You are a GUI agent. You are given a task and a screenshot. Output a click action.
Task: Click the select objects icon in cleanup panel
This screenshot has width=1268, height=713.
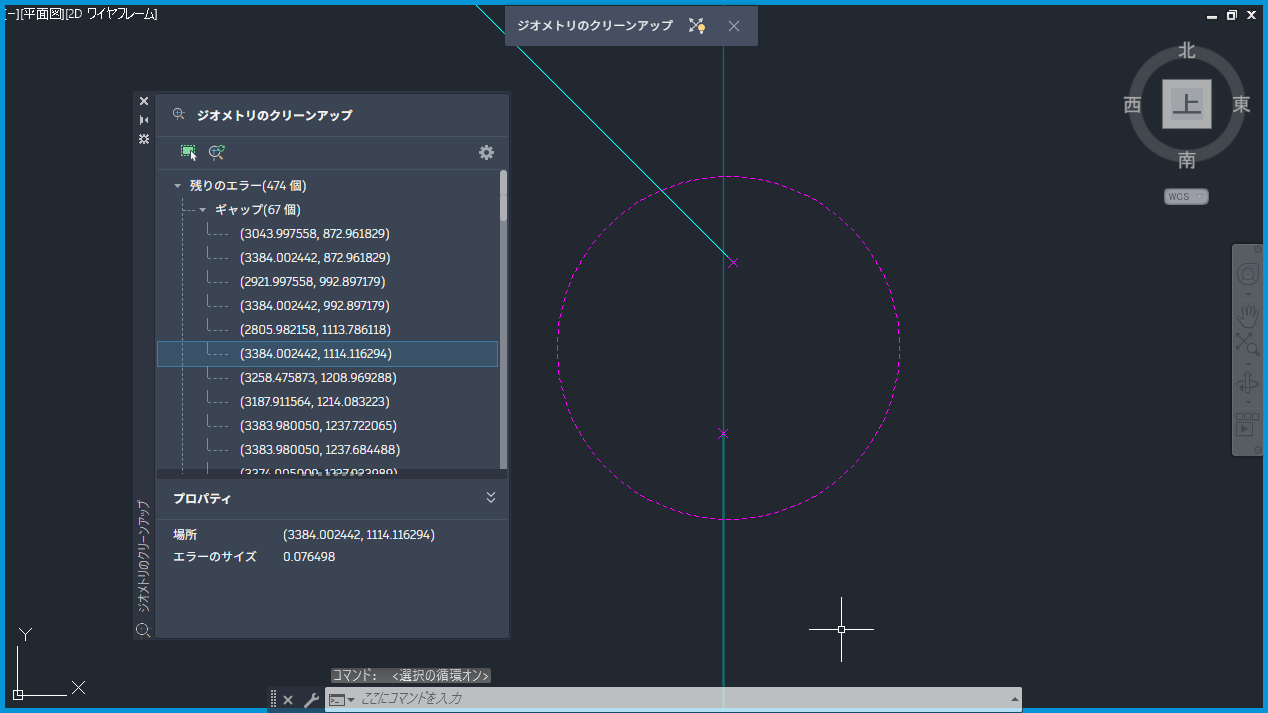188,153
